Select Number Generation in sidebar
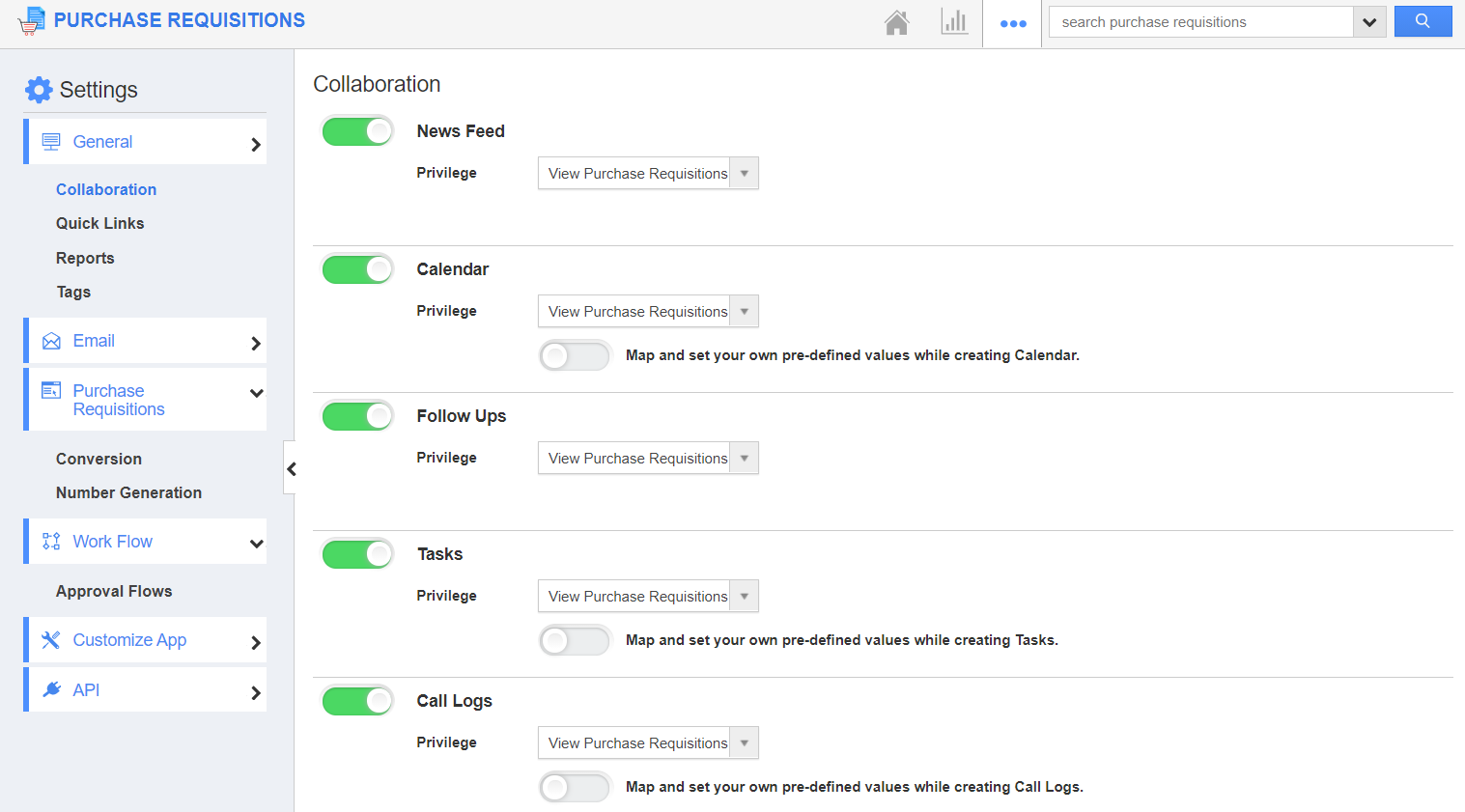Image resolution: width=1465 pixels, height=812 pixels. point(128,492)
